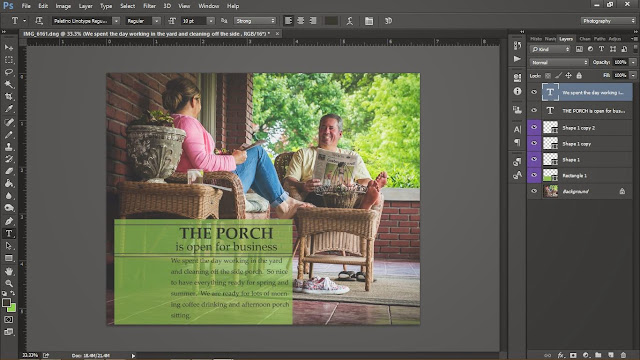Screen dimensions: 640x360
Task: Select the Rectangle shape tool
Action: pyautogui.click(x=9, y=258)
